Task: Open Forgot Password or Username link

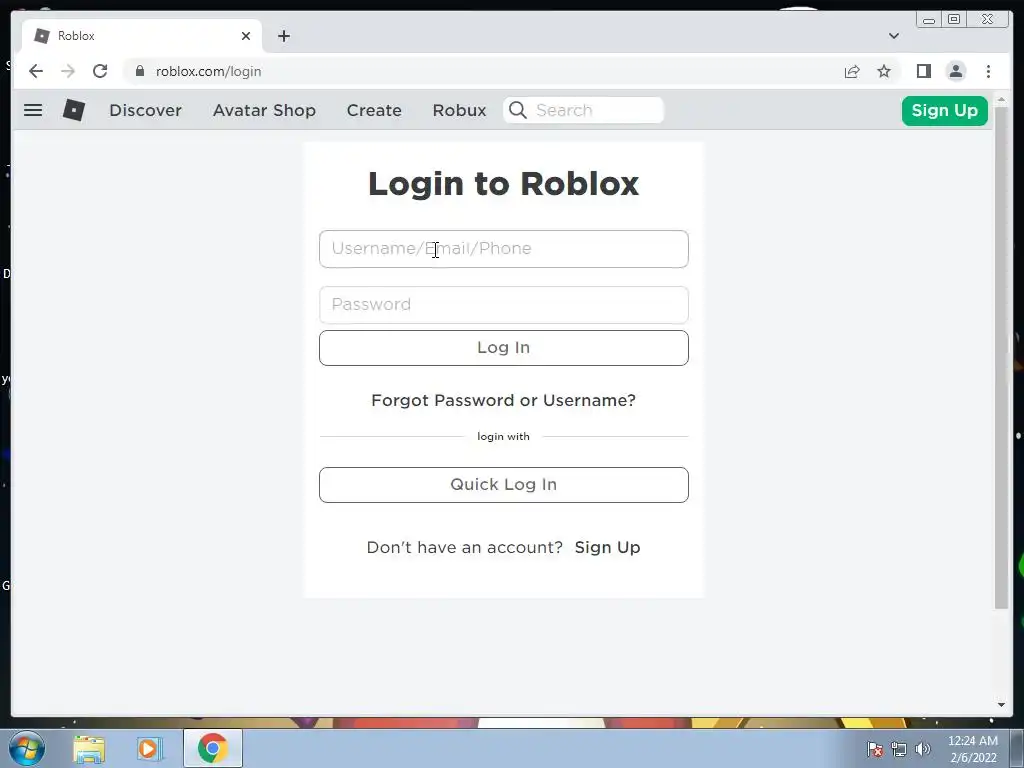Action: pos(504,400)
